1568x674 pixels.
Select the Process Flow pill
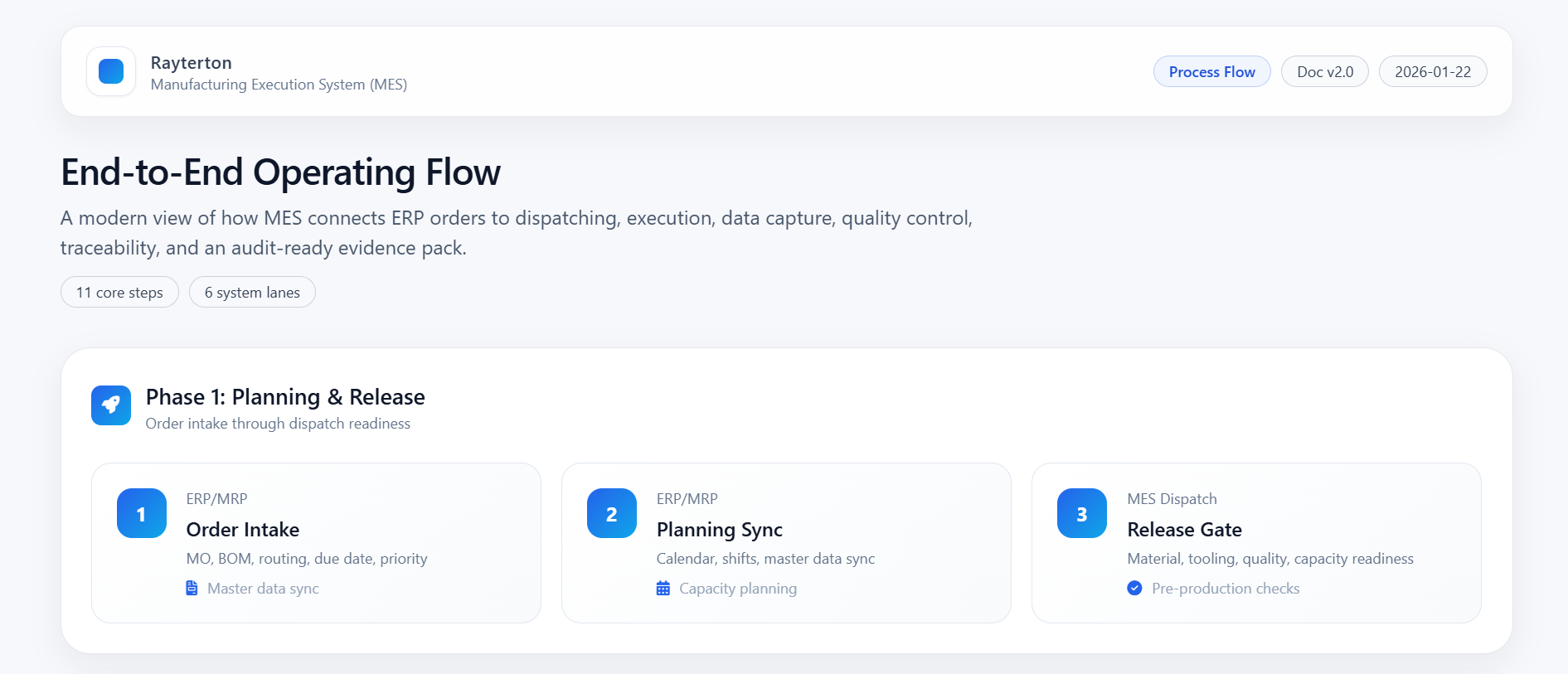[1211, 72]
